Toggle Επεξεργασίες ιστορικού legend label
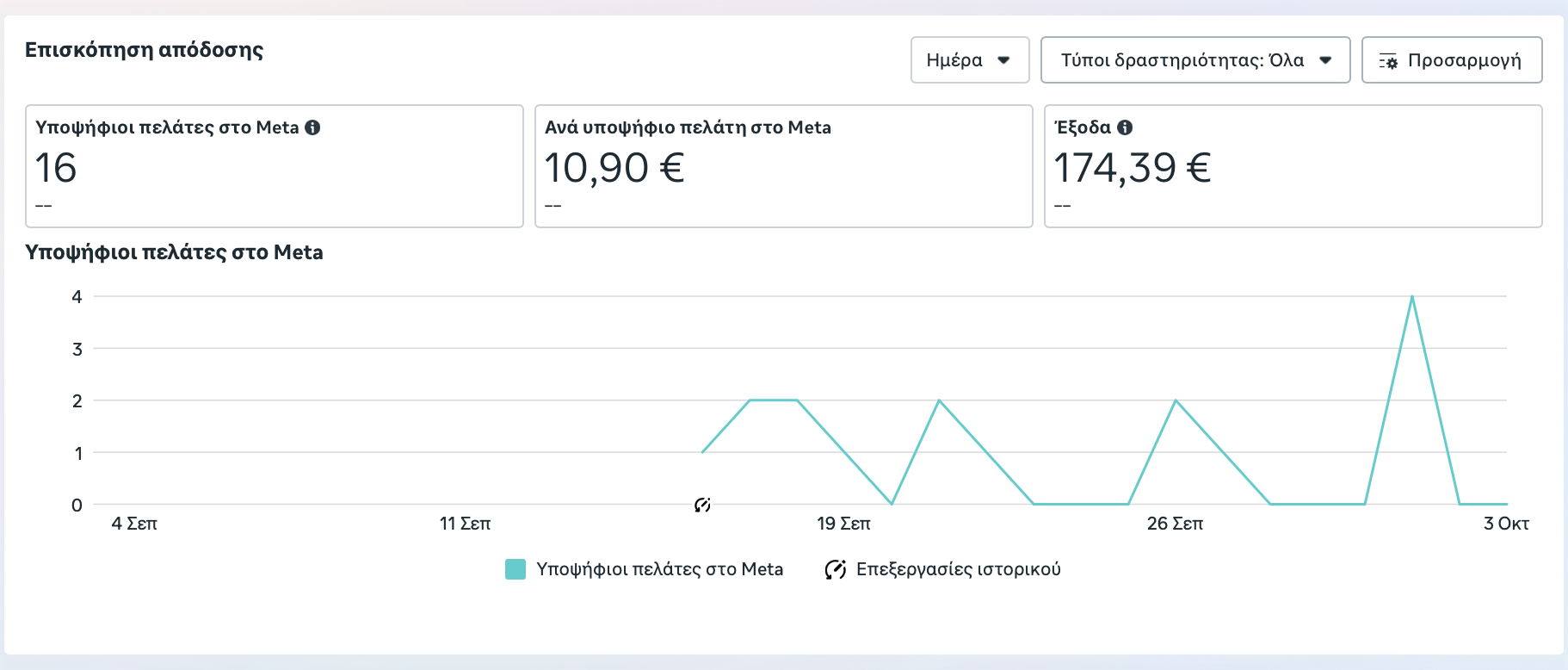Viewport: 1568px width, 670px height. [958, 569]
